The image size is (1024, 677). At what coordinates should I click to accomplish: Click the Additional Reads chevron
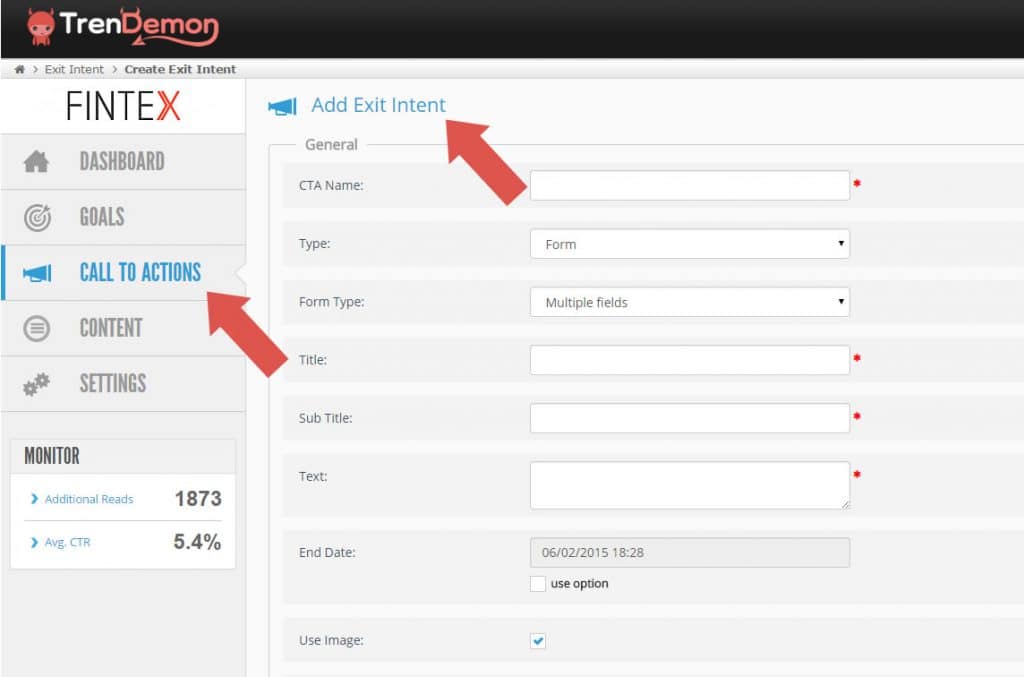(34, 499)
